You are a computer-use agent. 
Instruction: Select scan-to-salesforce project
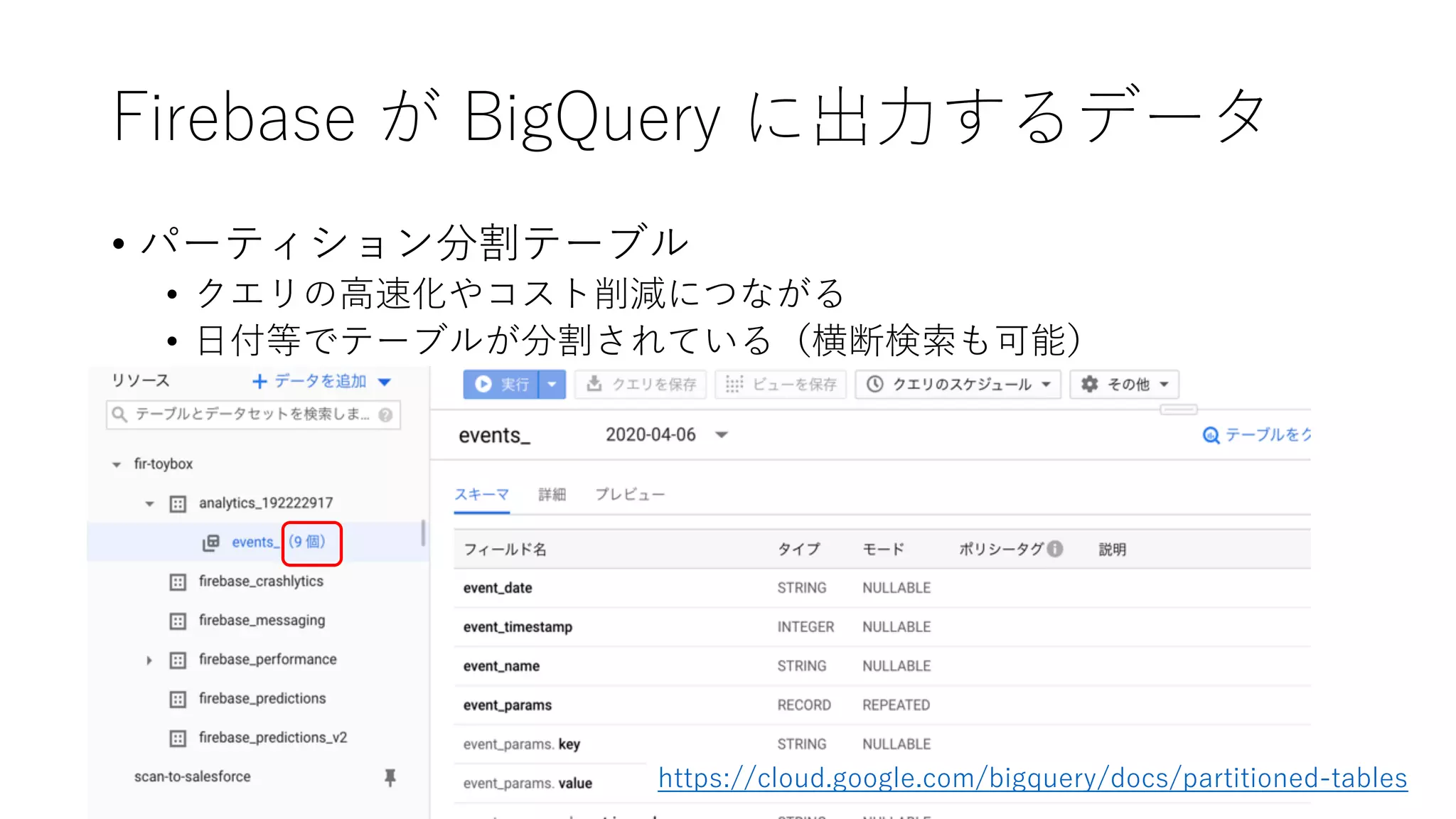click(x=193, y=777)
